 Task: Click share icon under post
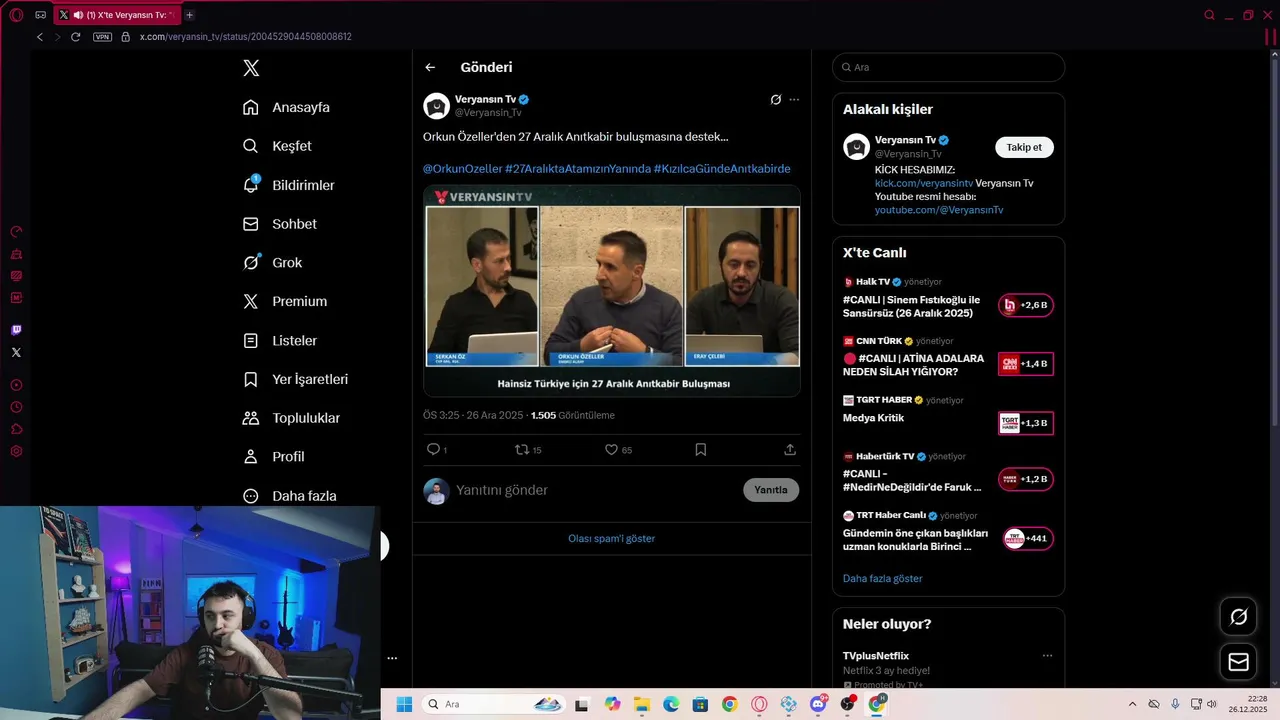(790, 450)
